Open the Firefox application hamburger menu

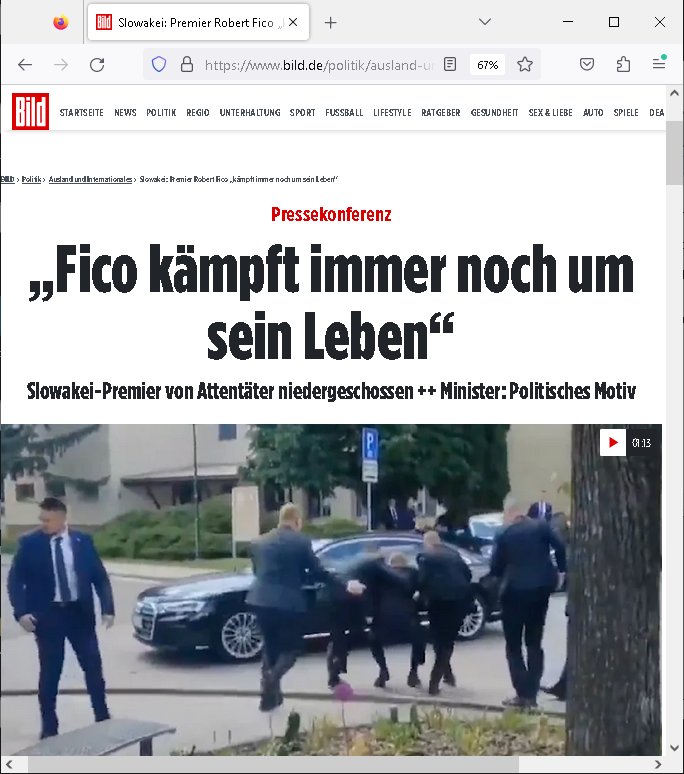659,63
